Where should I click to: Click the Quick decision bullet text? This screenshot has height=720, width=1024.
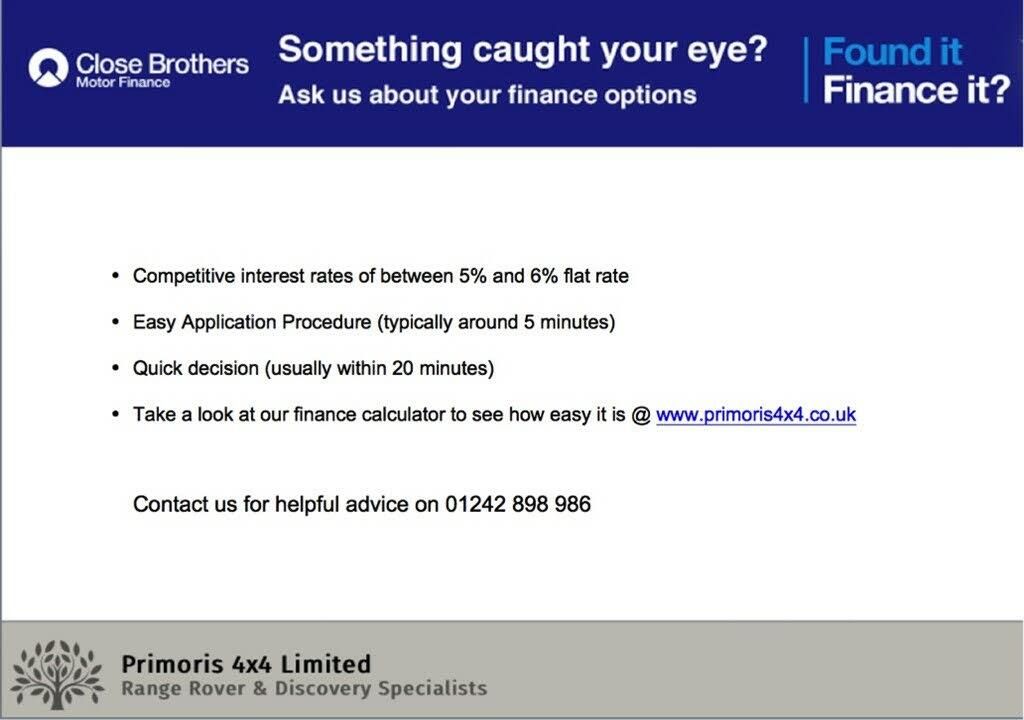click(313, 368)
